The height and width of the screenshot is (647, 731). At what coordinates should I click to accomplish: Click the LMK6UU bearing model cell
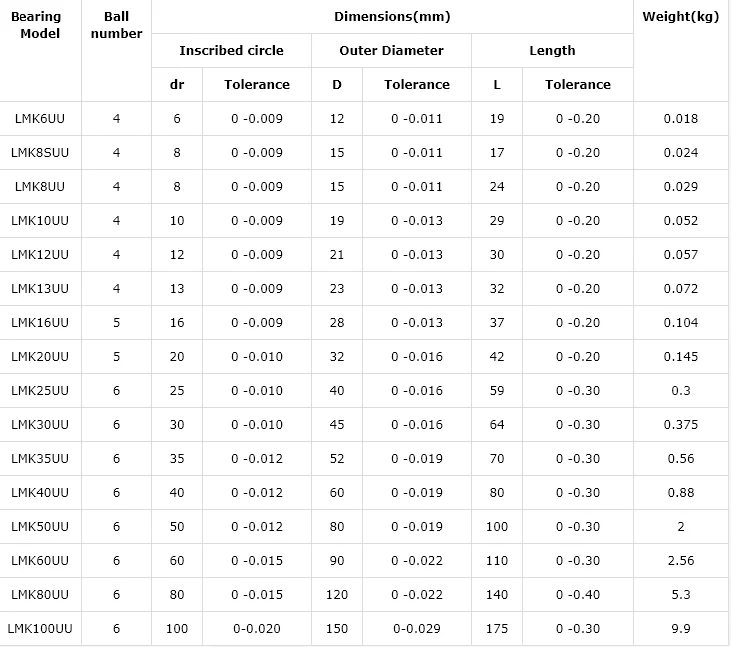click(40, 118)
